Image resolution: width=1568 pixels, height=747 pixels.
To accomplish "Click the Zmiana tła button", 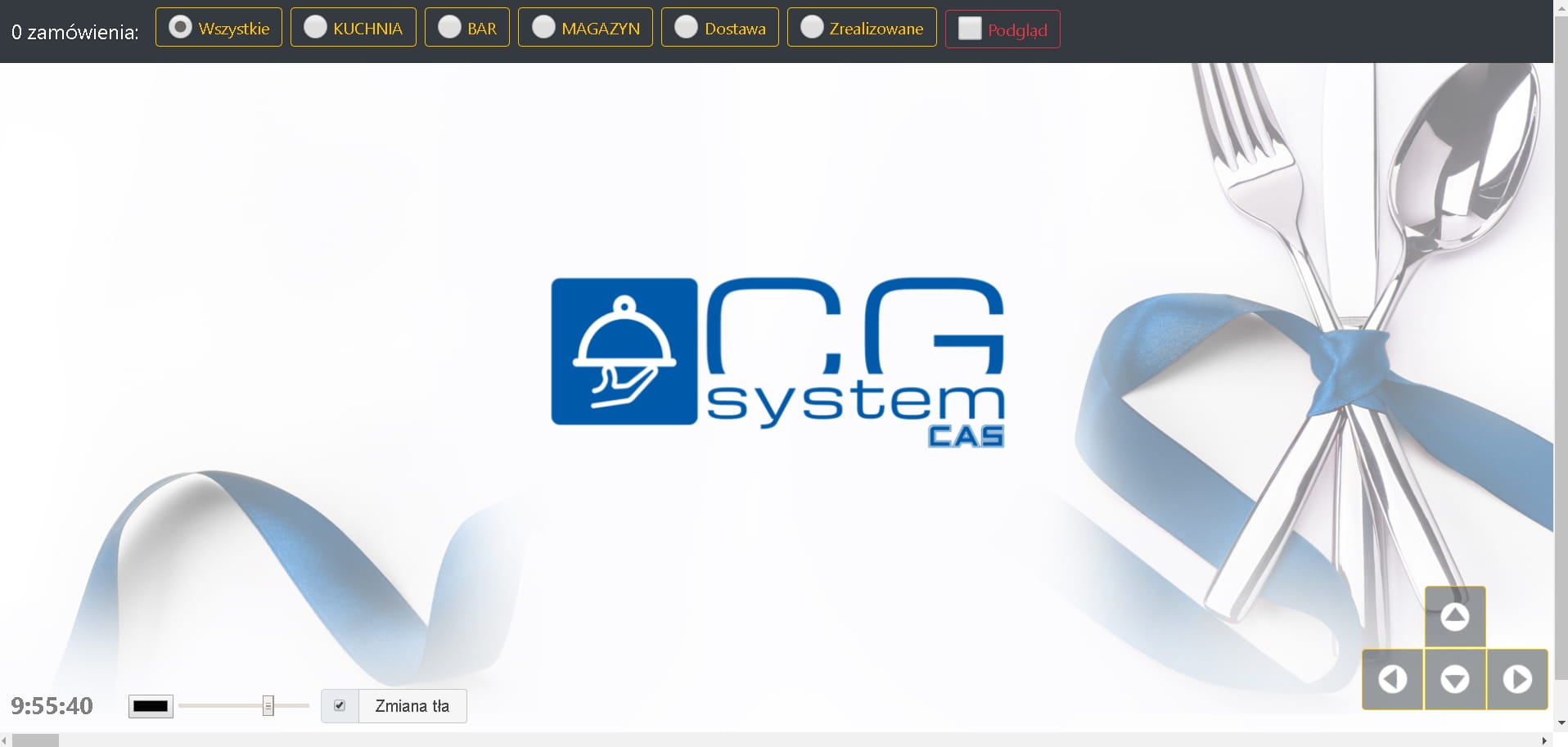I will click(x=412, y=706).
